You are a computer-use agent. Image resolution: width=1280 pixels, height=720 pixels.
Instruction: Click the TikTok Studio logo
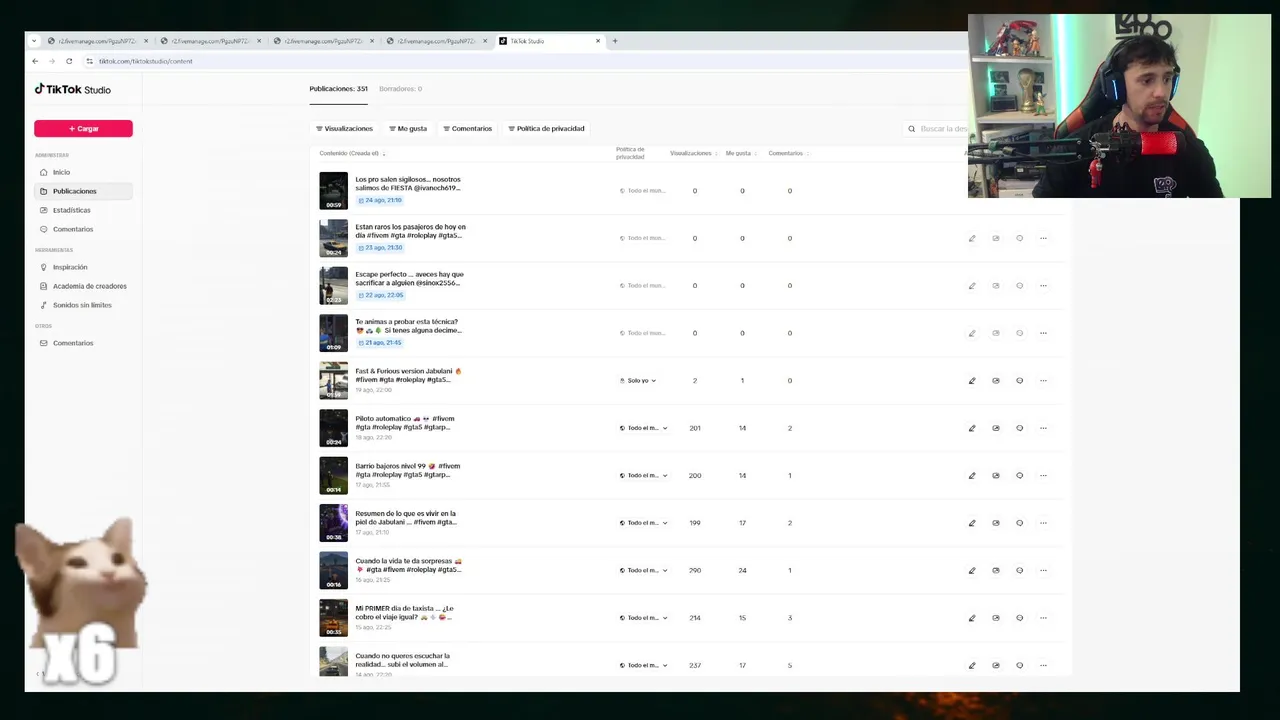73,89
